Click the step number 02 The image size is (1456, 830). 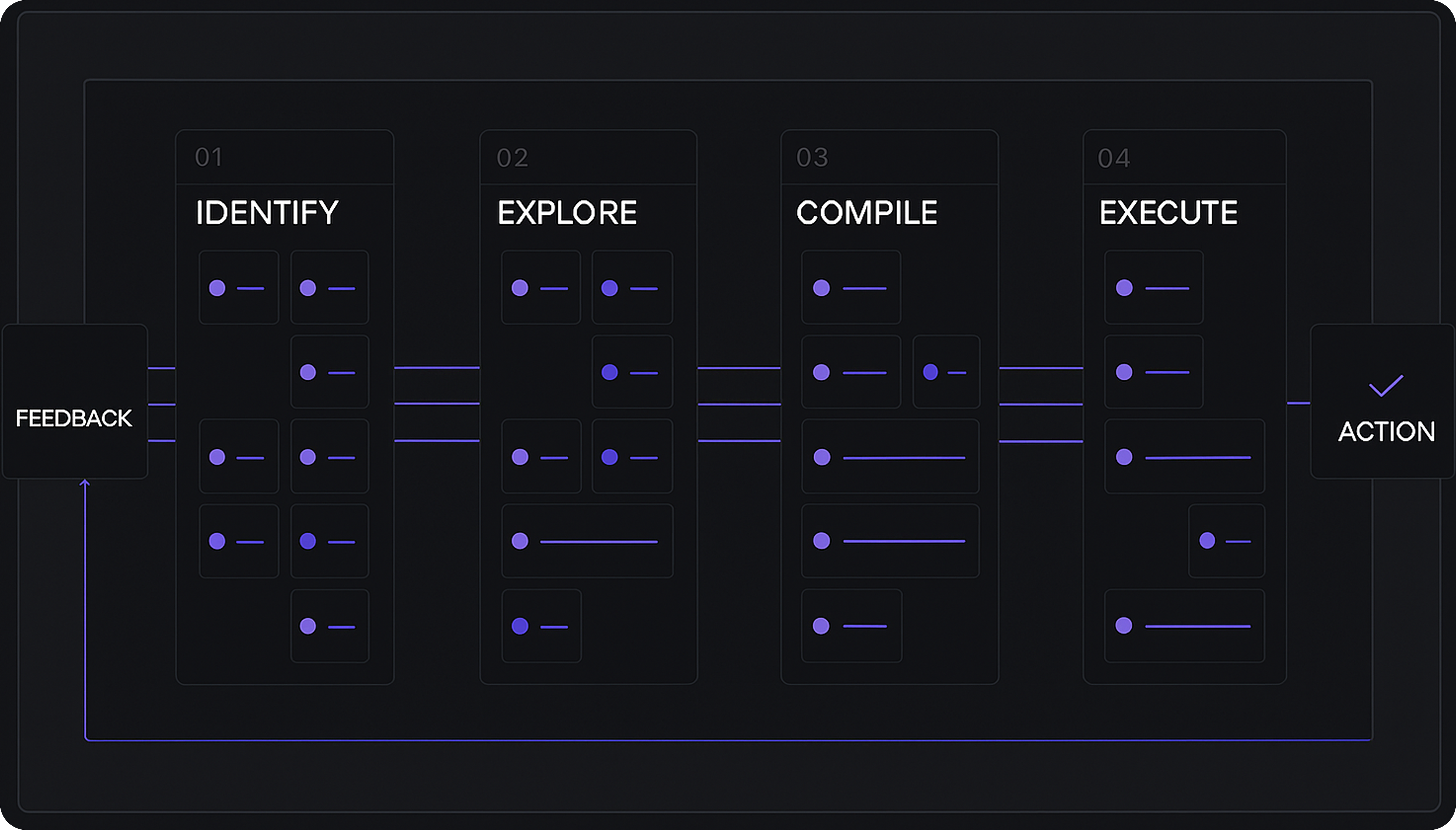pos(512,158)
